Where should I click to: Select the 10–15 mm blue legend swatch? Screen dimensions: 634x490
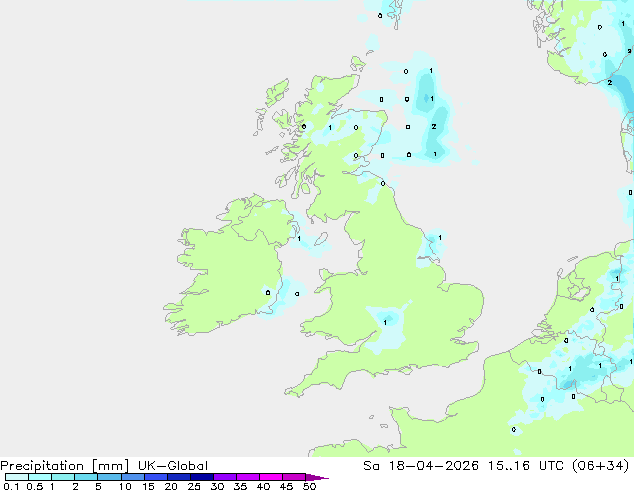(133, 477)
